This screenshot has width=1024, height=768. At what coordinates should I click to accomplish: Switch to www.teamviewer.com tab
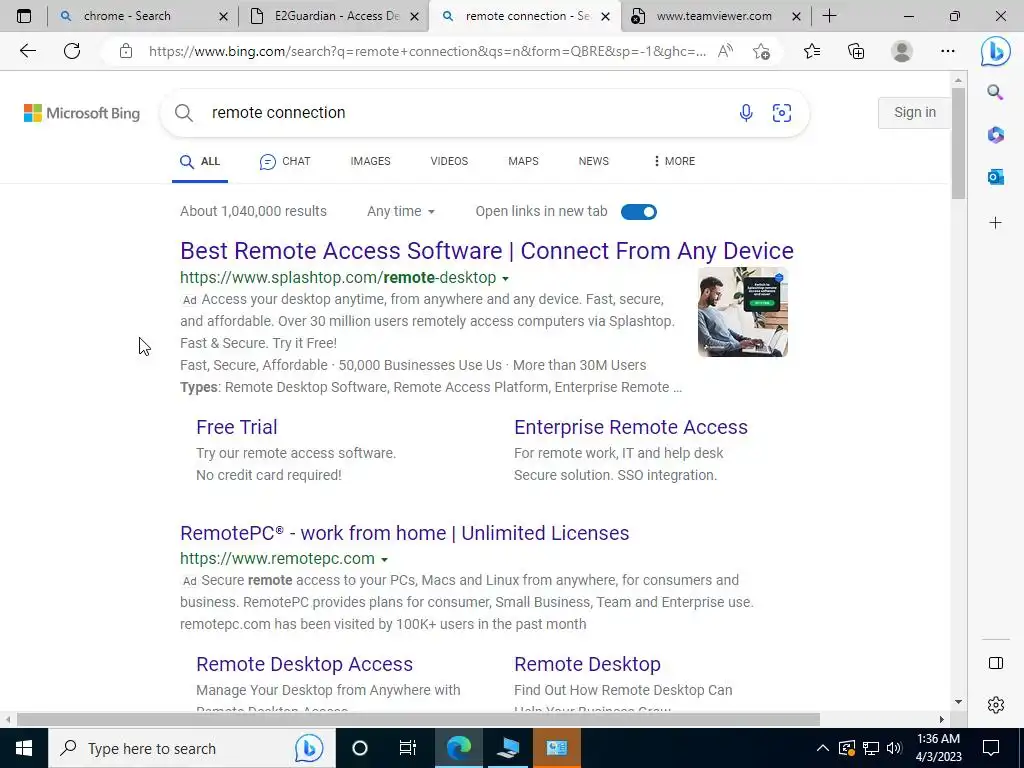tap(714, 16)
